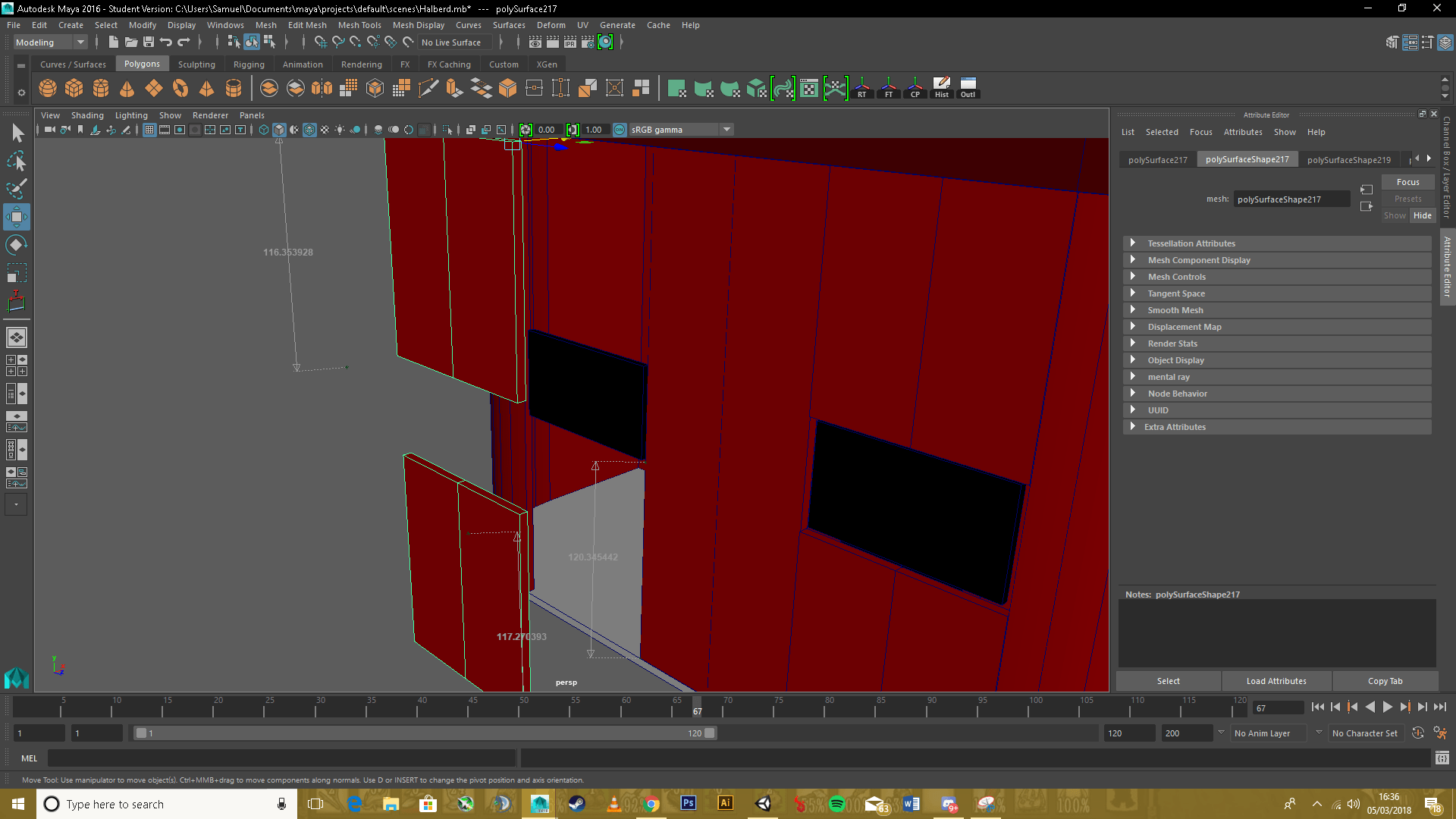This screenshot has height=819, width=1456.
Task: Click the Copy Tab button
Action: click(1385, 681)
